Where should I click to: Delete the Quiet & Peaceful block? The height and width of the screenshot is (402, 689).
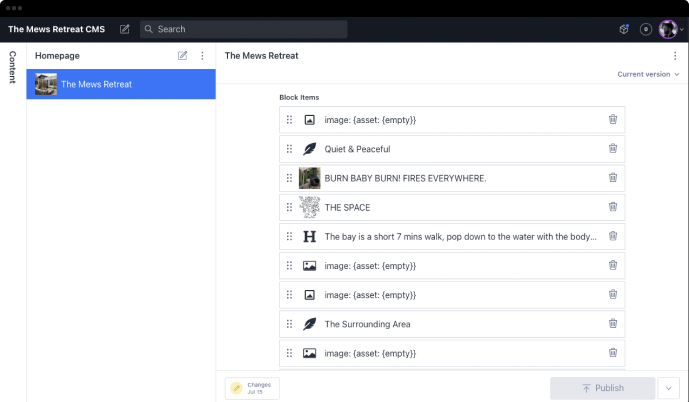613,149
